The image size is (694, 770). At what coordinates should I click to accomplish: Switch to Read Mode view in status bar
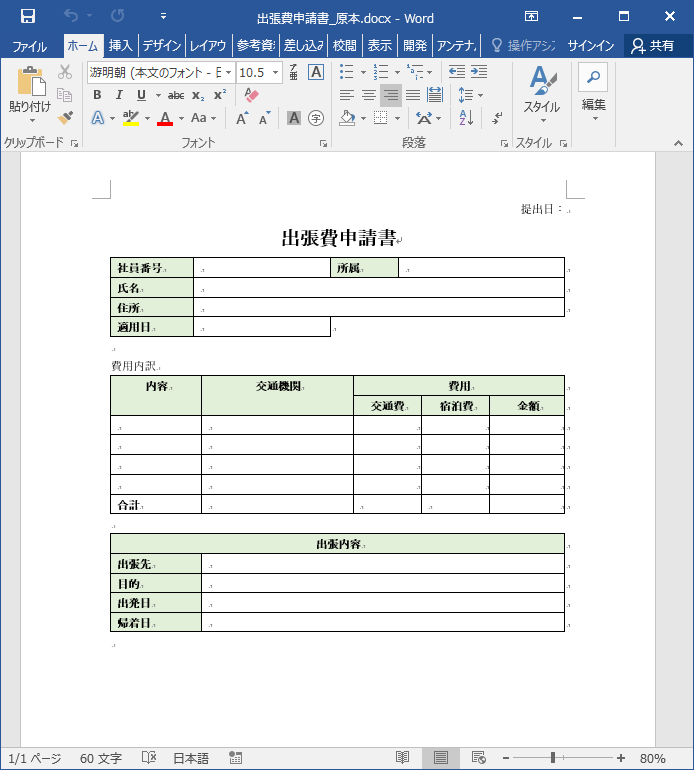point(402,758)
